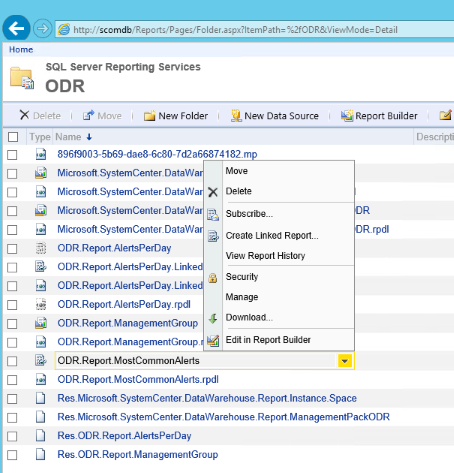This screenshot has width=454, height=473.
Task: Open Res...Report.ManagementPackODR link
Action: click(224, 417)
